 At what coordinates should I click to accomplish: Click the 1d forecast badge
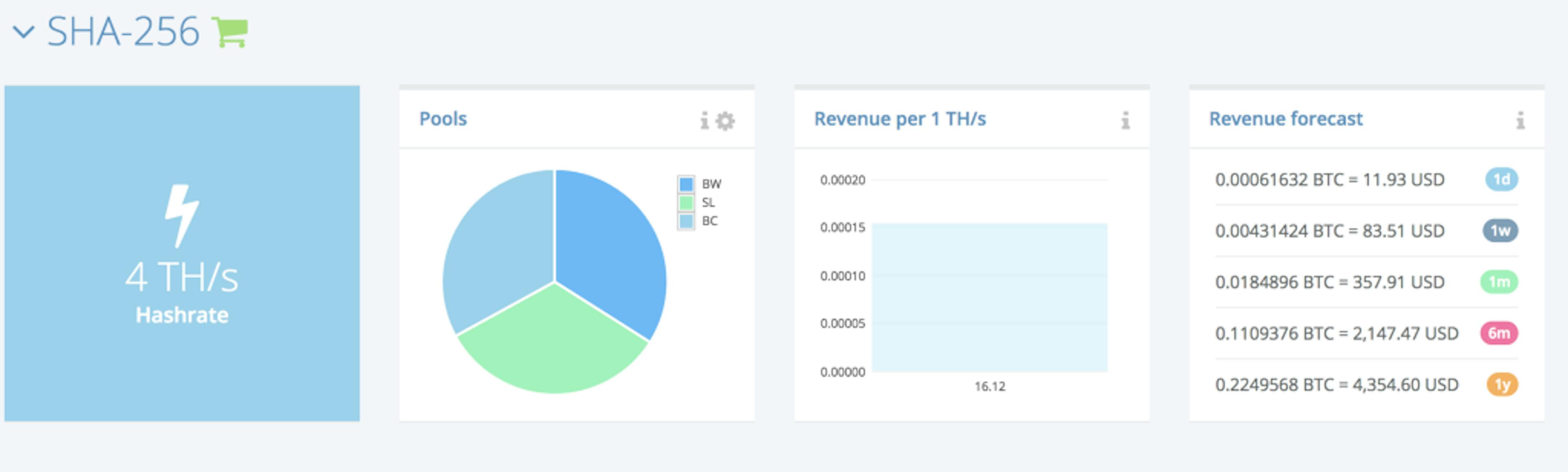tap(1501, 179)
